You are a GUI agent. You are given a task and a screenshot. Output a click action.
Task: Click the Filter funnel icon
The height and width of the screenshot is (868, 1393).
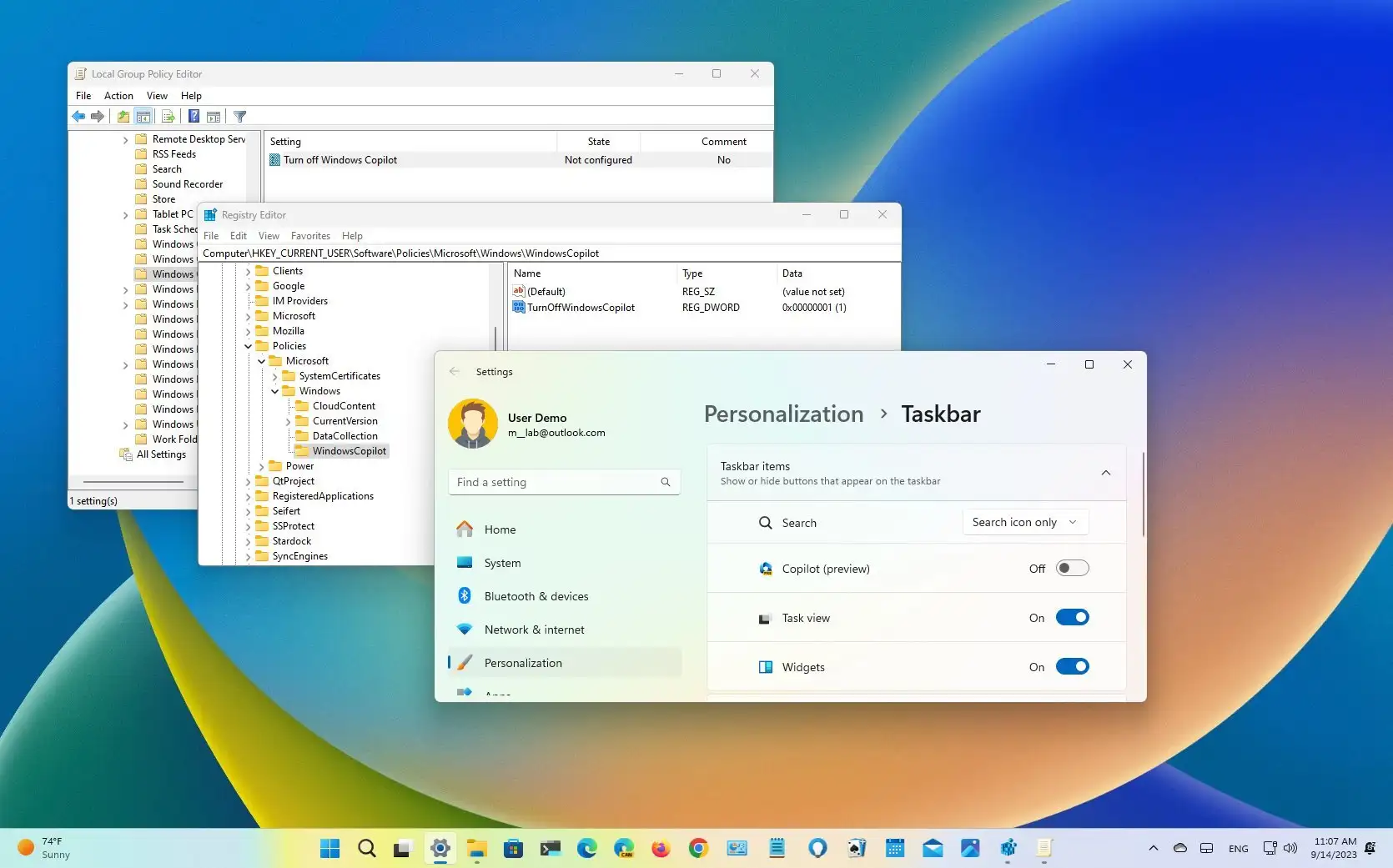pyautogui.click(x=239, y=117)
